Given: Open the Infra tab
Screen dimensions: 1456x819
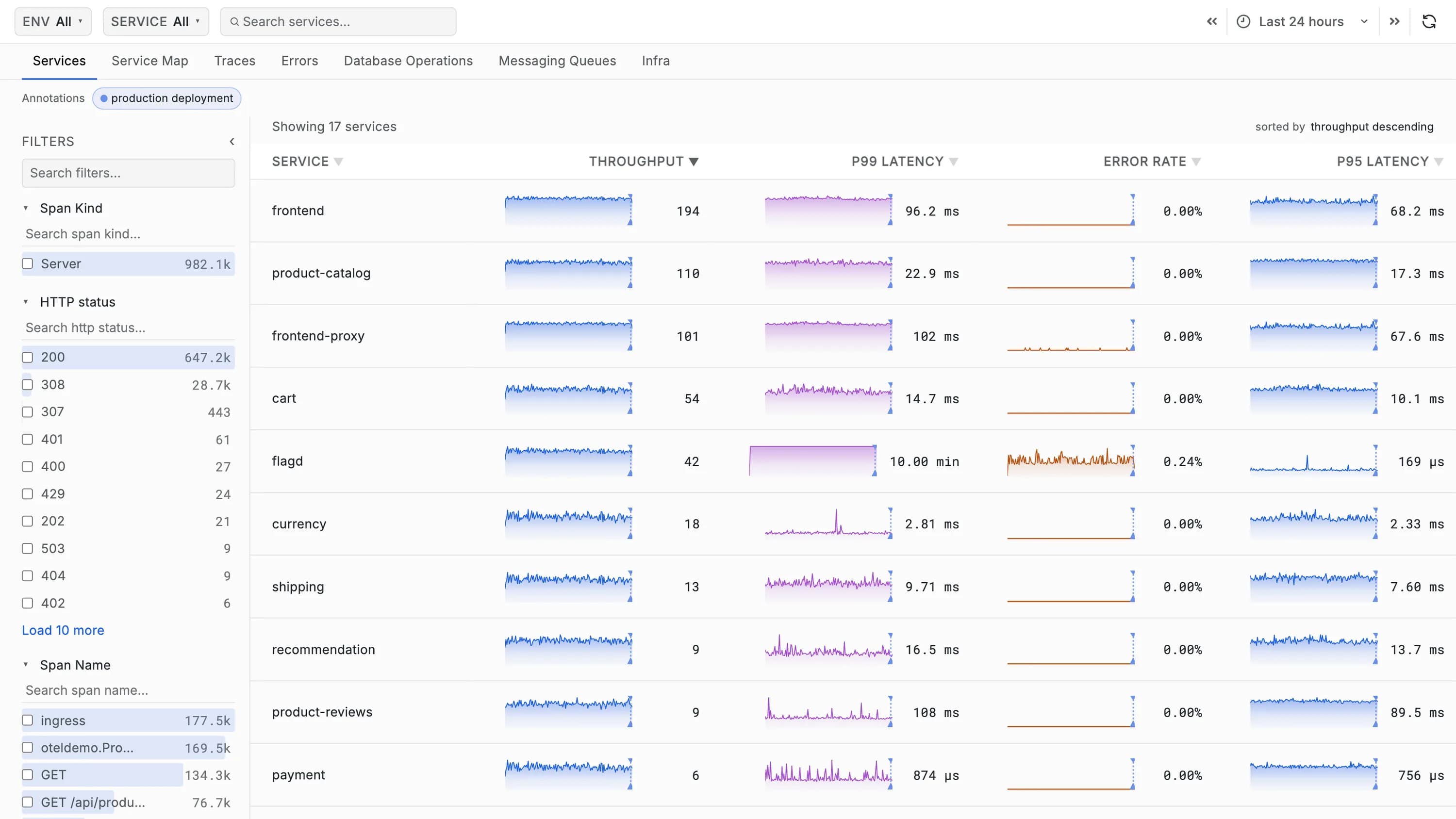Looking at the screenshot, I should pyautogui.click(x=656, y=61).
